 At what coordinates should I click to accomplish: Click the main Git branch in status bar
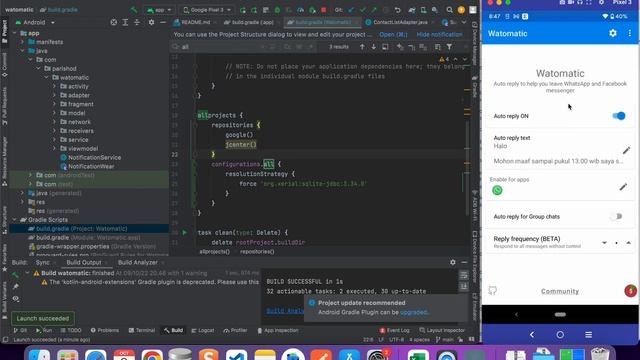coord(444,340)
